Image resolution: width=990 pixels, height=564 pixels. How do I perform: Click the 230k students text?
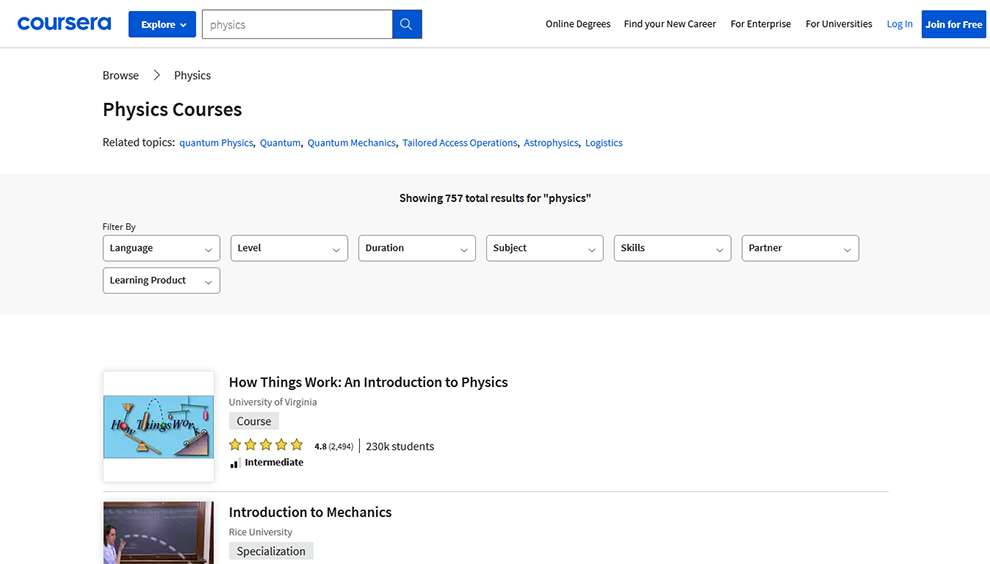400,446
